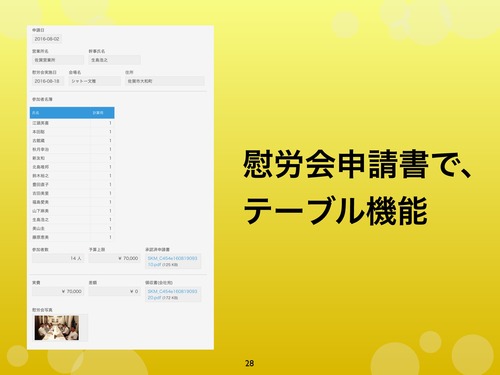Image resolution: width=500 pixels, height=375 pixels.
Task: Click the slide page number 28
Action: coord(249,363)
